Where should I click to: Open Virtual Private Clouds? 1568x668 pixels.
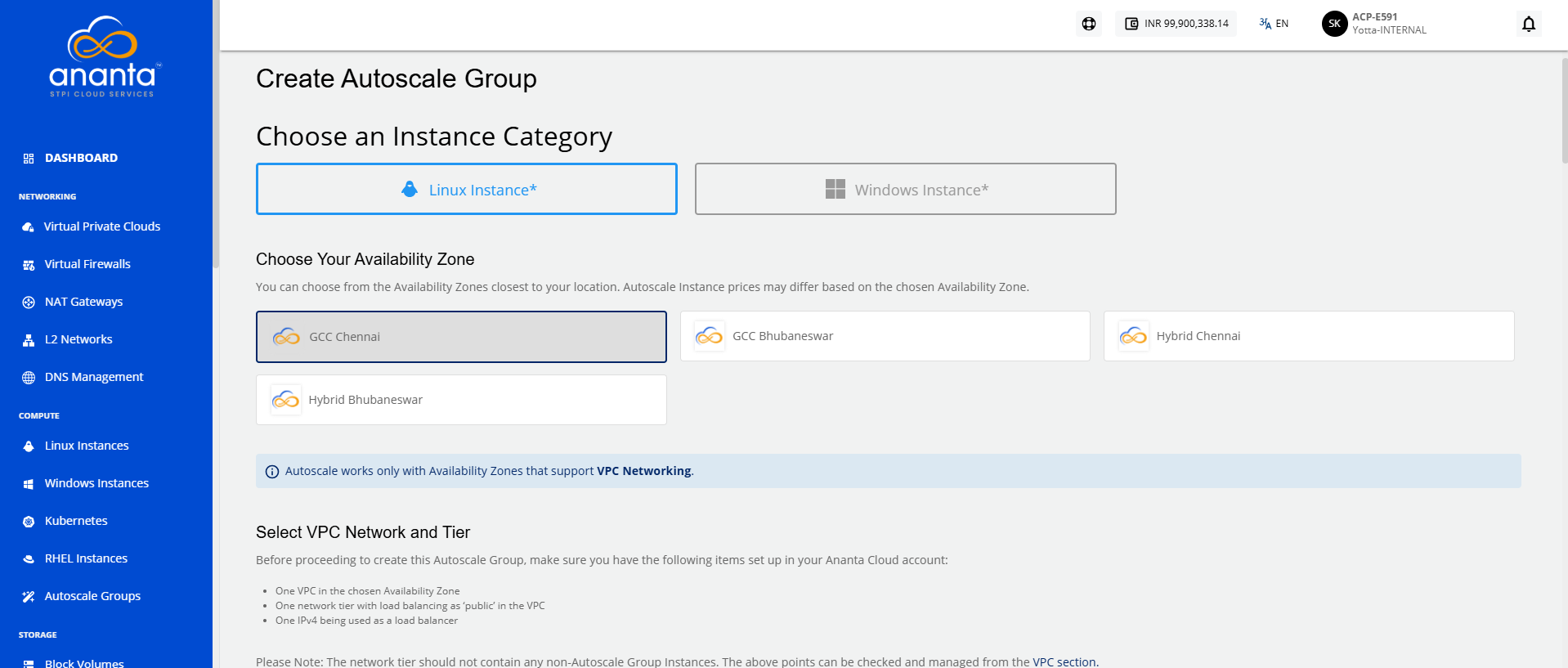(101, 226)
